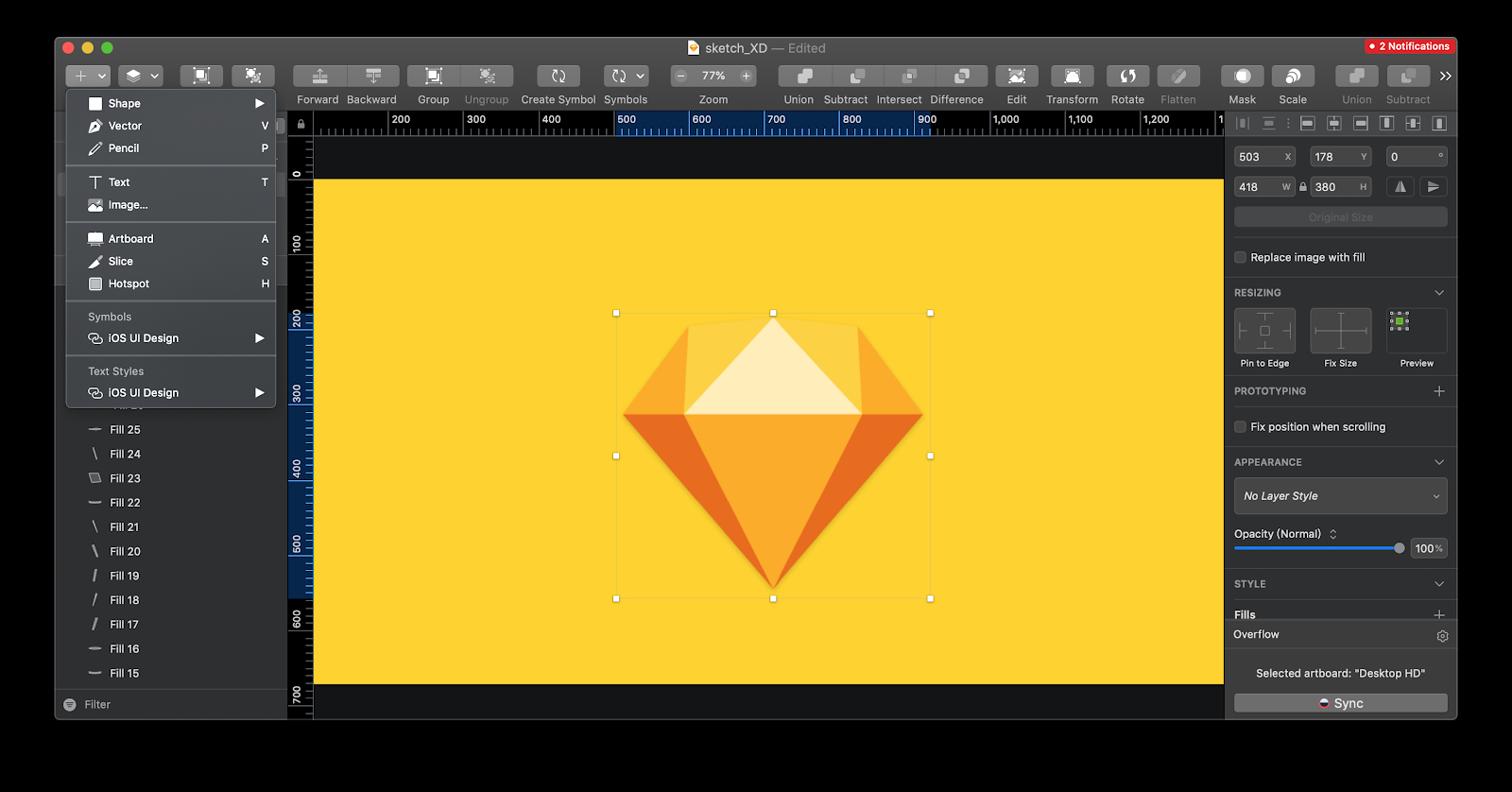Apply Difference boolean operation
The height and width of the screenshot is (792, 1512).
(962, 76)
